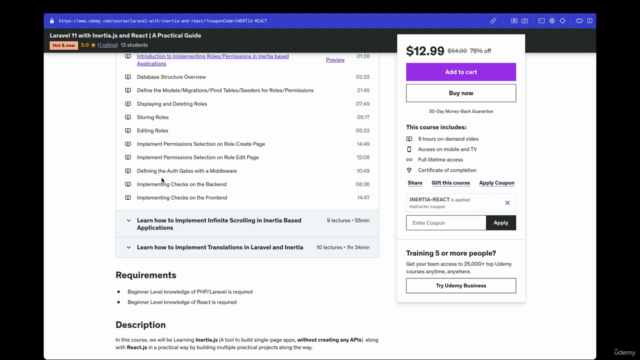Click the infinity icon beside Full lifetime access
The image size is (640, 360).
(409, 160)
